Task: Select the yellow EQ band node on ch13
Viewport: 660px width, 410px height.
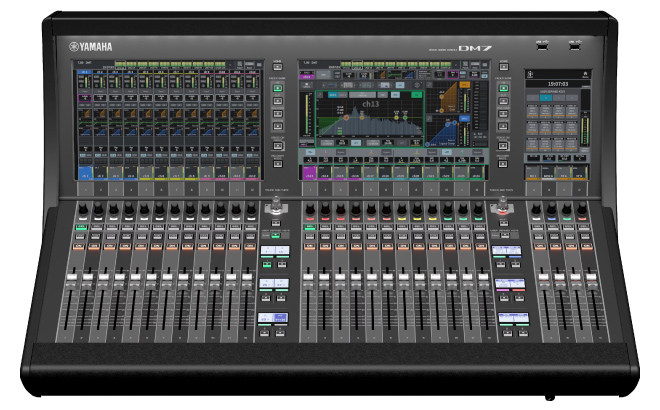Action: pos(396,117)
